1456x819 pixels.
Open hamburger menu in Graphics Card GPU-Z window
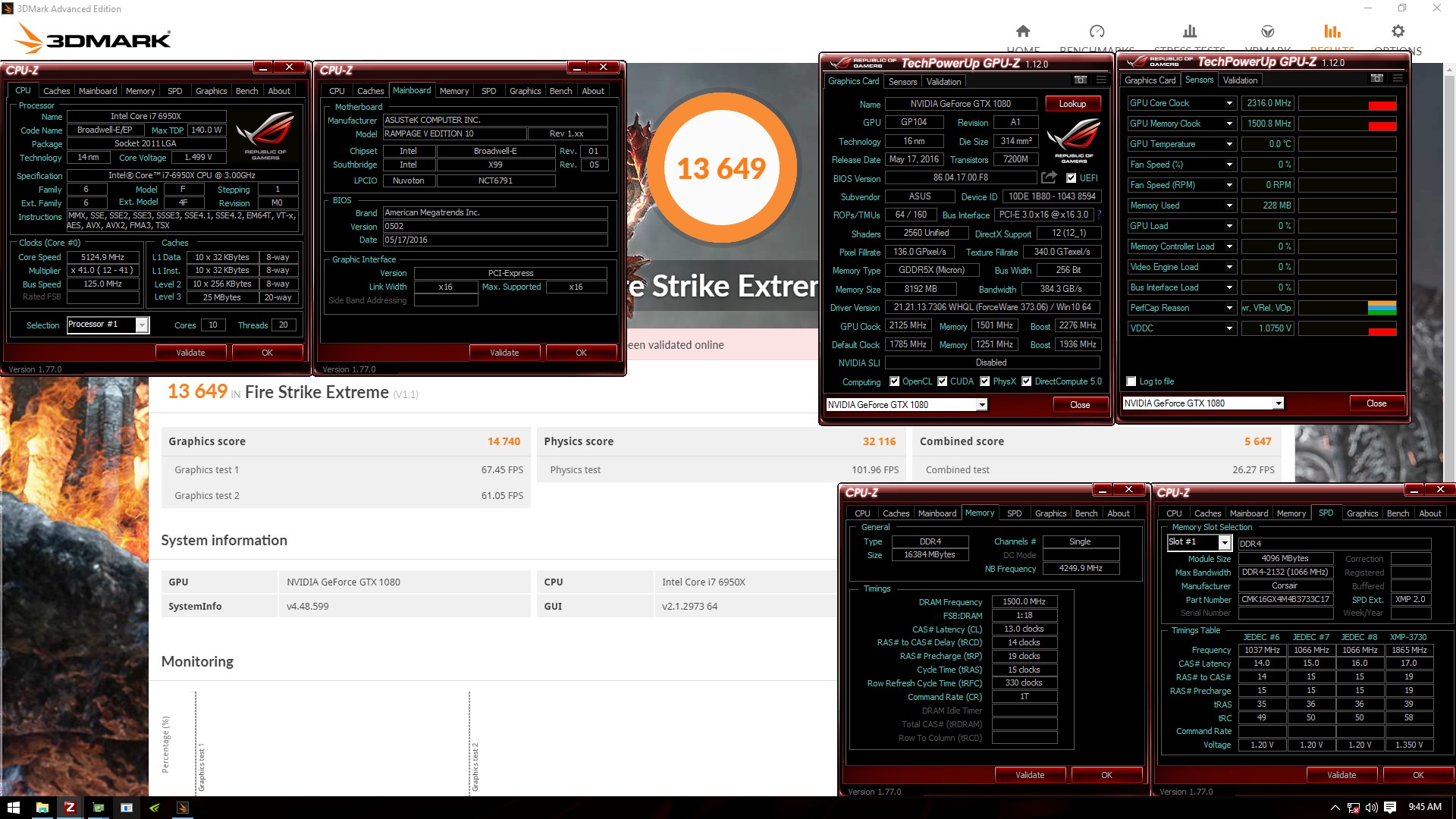tap(1101, 80)
